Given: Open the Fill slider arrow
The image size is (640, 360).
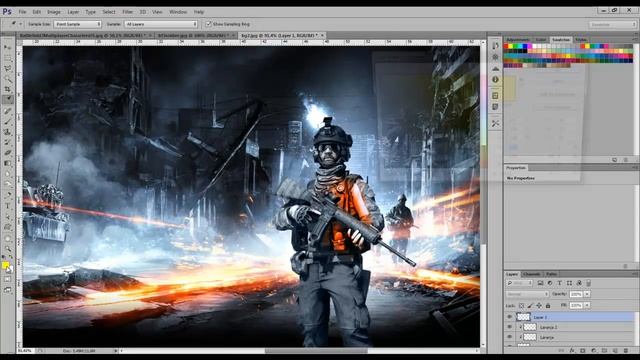Looking at the screenshot, I should pyautogui.click(x=587, y=305).
